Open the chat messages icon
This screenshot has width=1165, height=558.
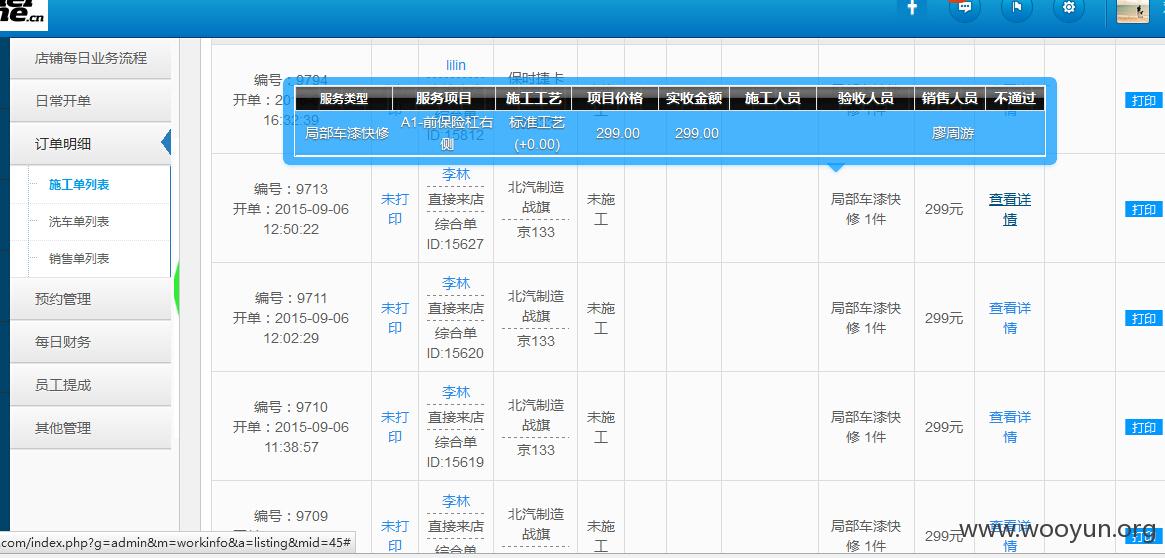[964, 7]
